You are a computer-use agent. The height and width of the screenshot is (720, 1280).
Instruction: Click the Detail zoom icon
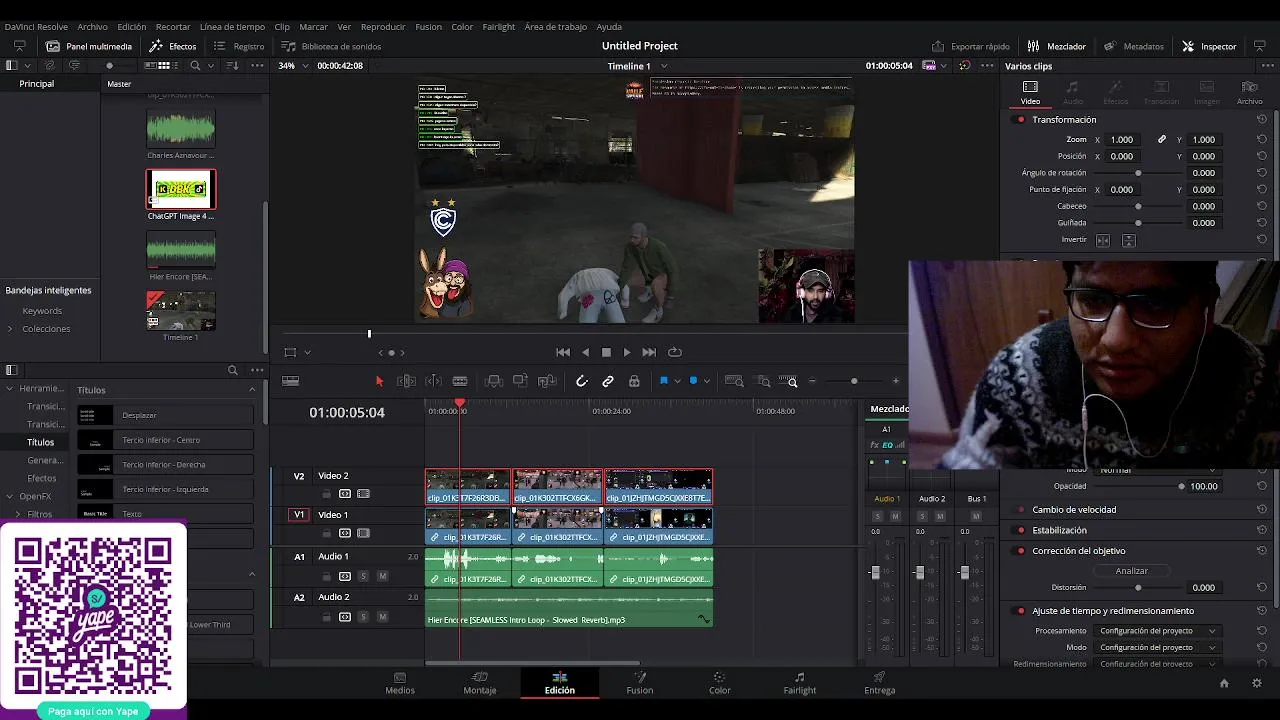[764, 381]
